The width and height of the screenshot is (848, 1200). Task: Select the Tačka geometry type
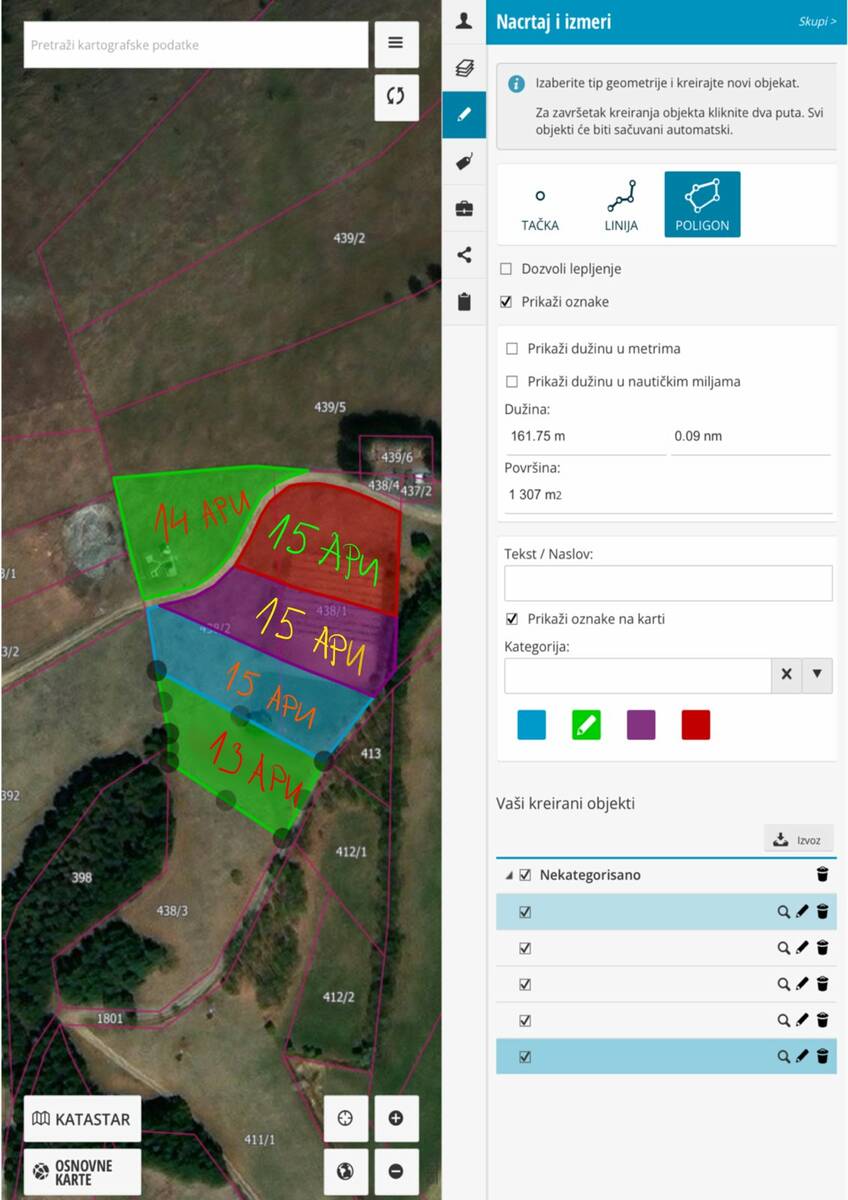point(540,205)
